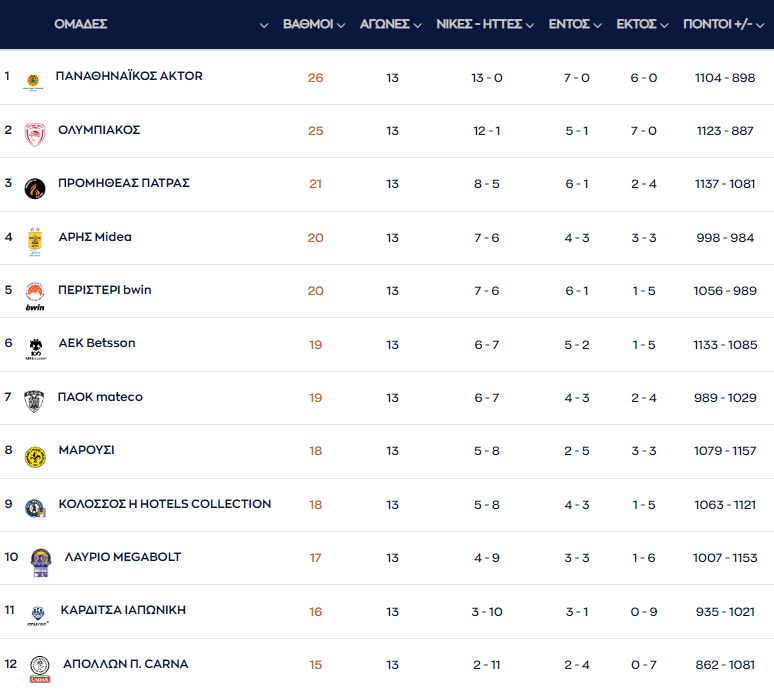Open ΠΑΝΑΘΗΝΑΪΚΟΣ AKTOR team name link
This screenshot has width=774, height=691.
pos(129,76)
